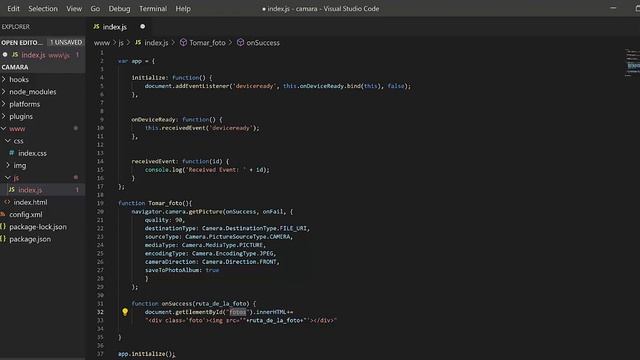
Task: Click 'quality: 90,' on line 21
Action: coord(165,220)
